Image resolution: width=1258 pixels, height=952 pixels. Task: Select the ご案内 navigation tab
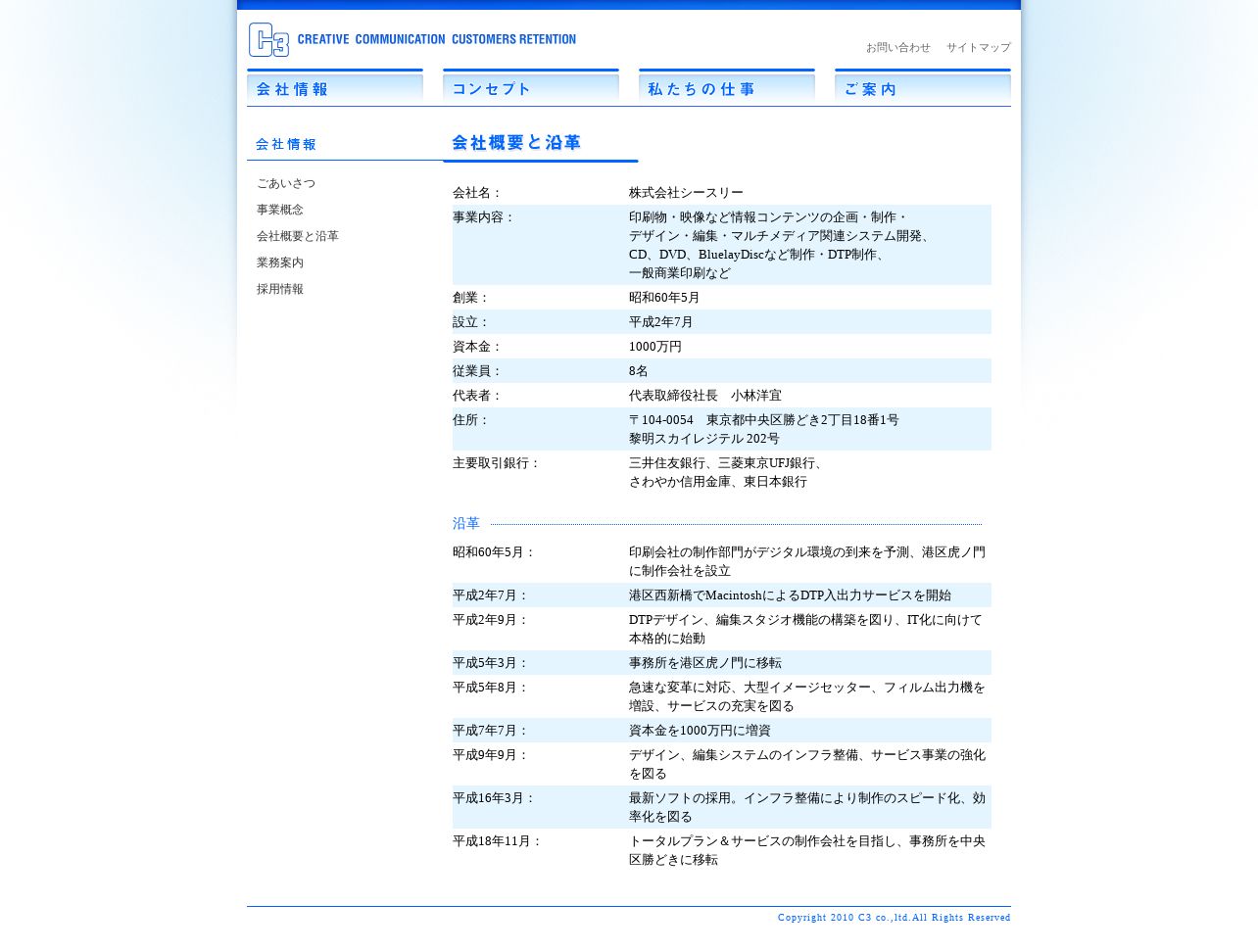pos(923,86)
